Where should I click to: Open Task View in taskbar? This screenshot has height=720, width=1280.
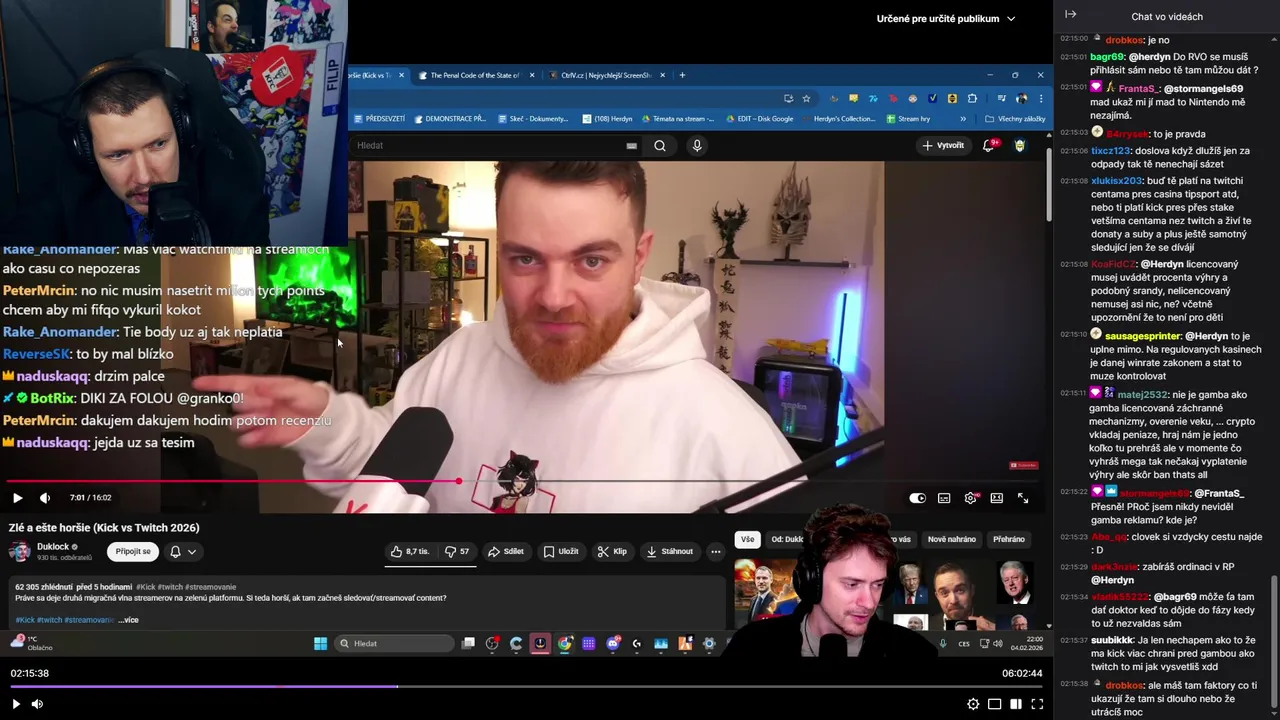468,643
